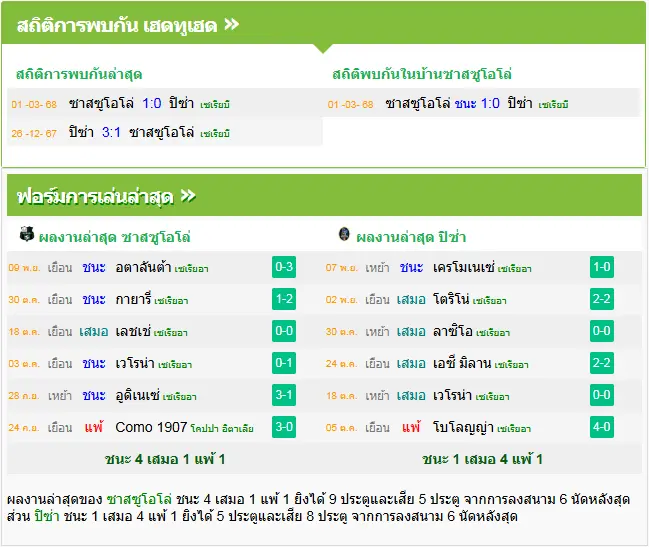This screenshot has height=547, width=649.
Task: Click green ซาสซูโอโล่ link in summary paragraph
Action: [x=139, y=499]
